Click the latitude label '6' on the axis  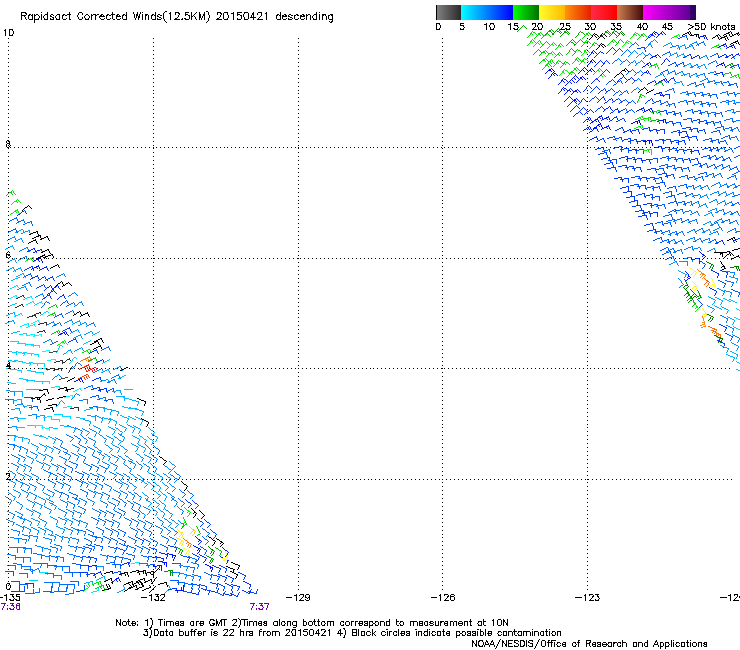coord(8,255)
